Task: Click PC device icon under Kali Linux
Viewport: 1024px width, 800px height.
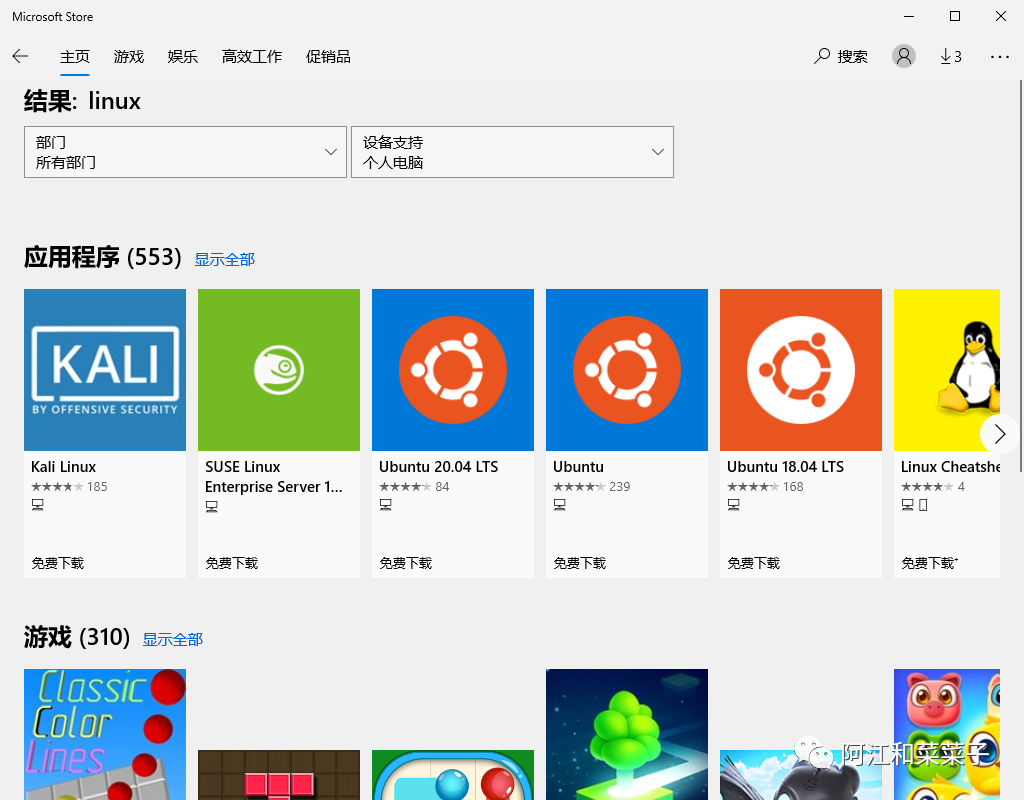Action: pyautogui.click(x=38, y=505)
